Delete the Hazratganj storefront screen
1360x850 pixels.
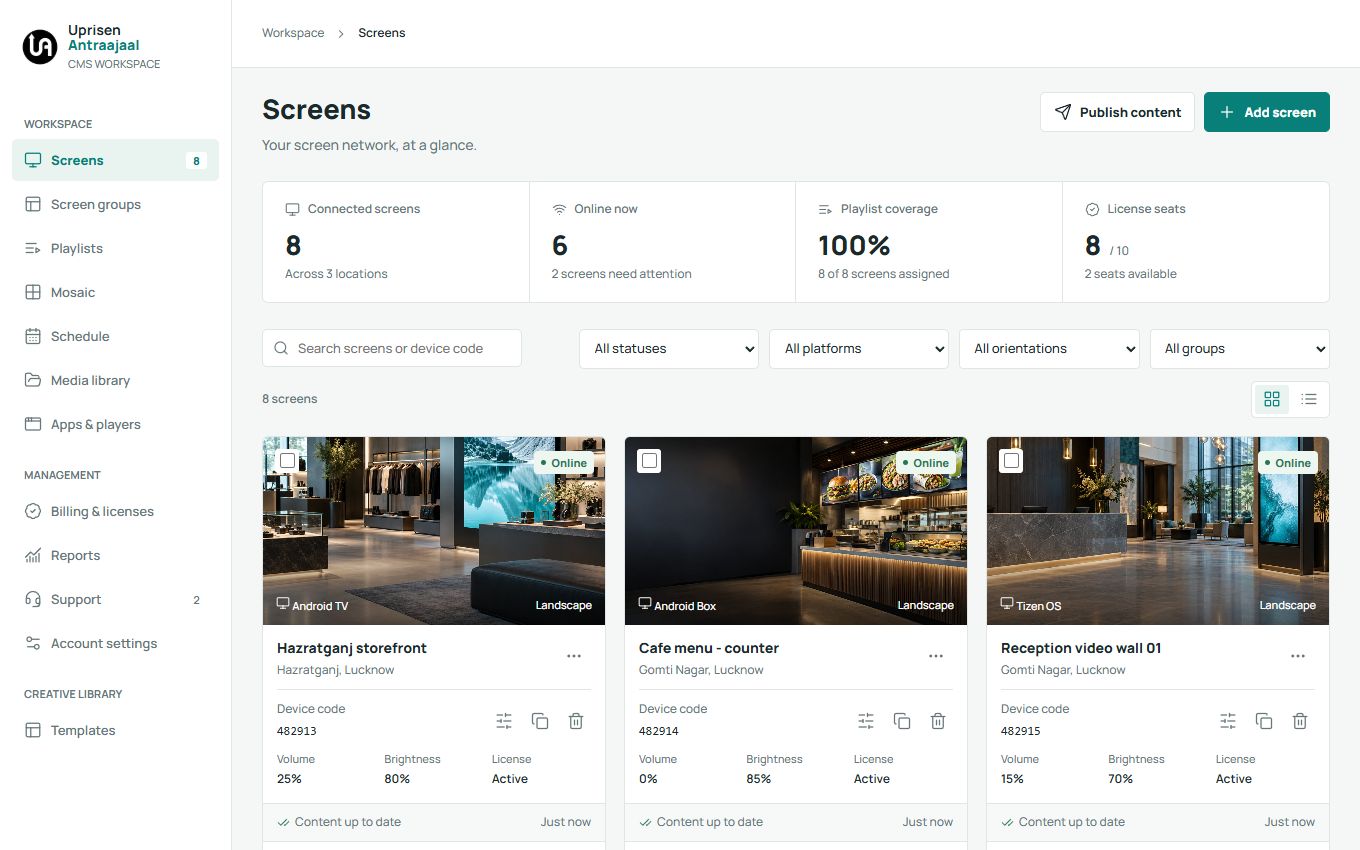[576, 721]
